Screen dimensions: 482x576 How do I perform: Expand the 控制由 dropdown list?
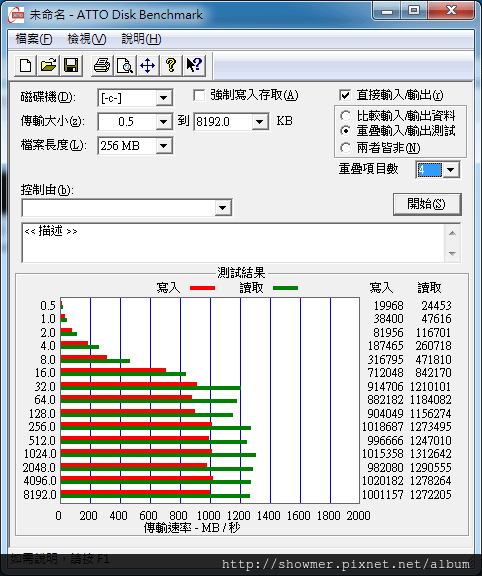coord(223,208)
